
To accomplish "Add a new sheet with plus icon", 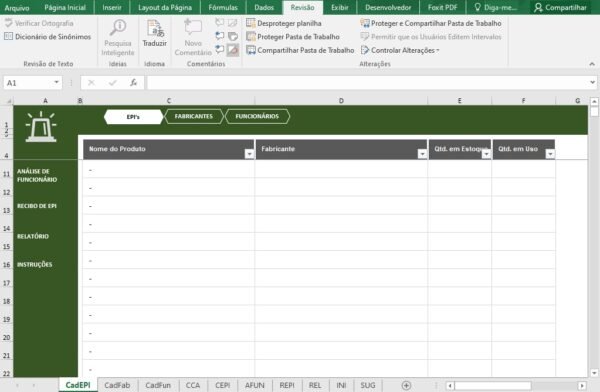I will pyautogui.click(x=406, y=385).
